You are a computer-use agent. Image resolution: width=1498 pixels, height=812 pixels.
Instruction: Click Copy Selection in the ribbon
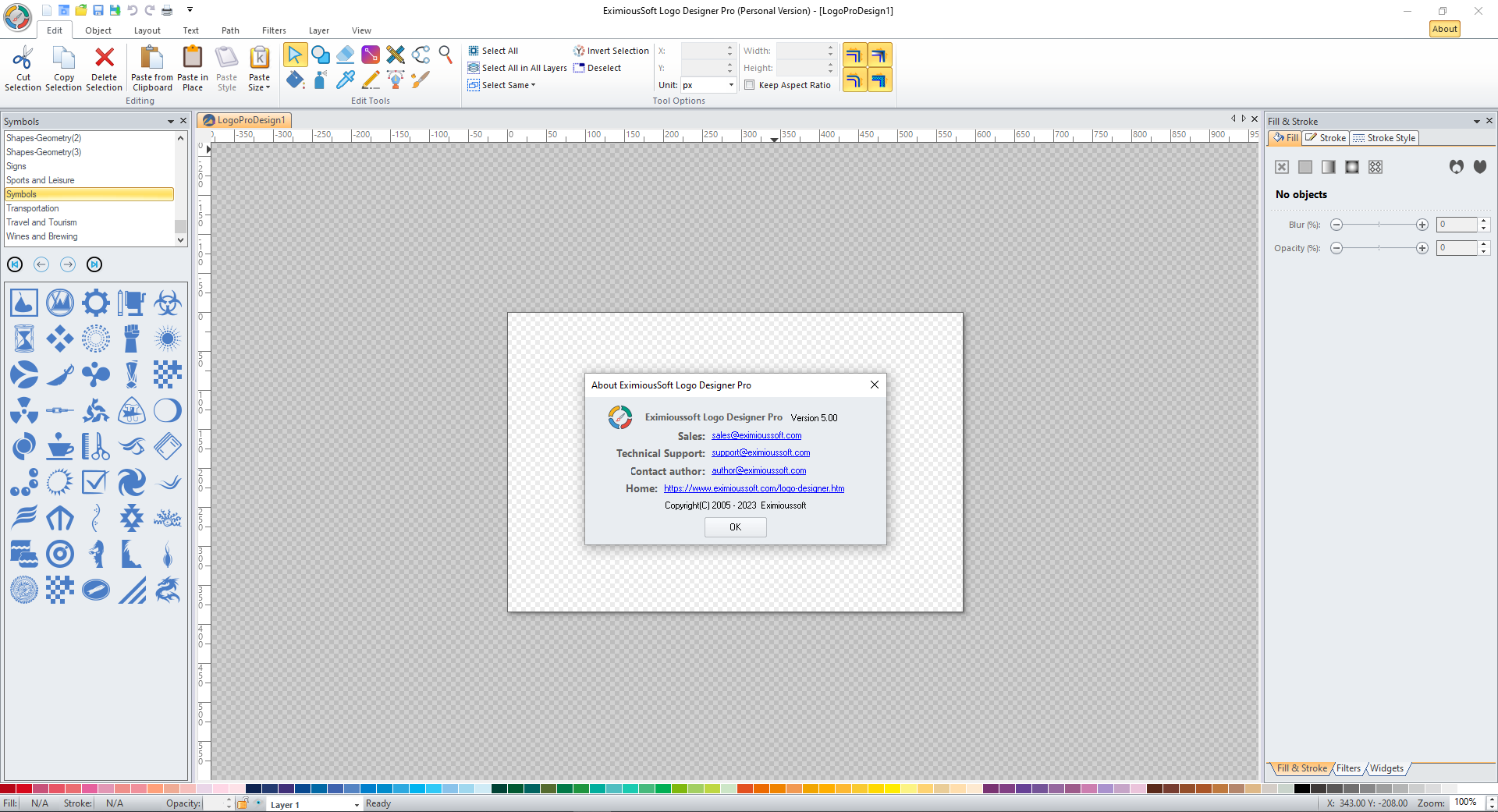pyautogui.click(x=64, y=69)
